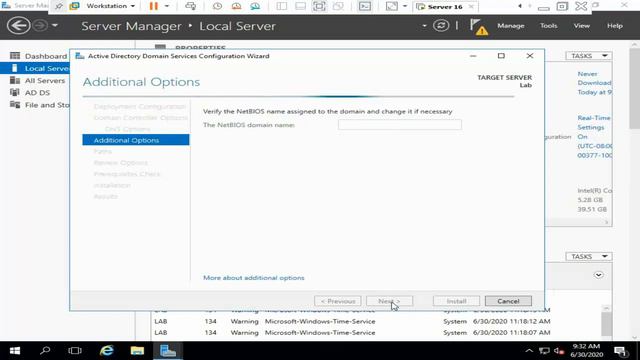Revert to snapshot using VMware toolbar icon
The width and height of the screenshot is (640, 360).
point(236,6)
